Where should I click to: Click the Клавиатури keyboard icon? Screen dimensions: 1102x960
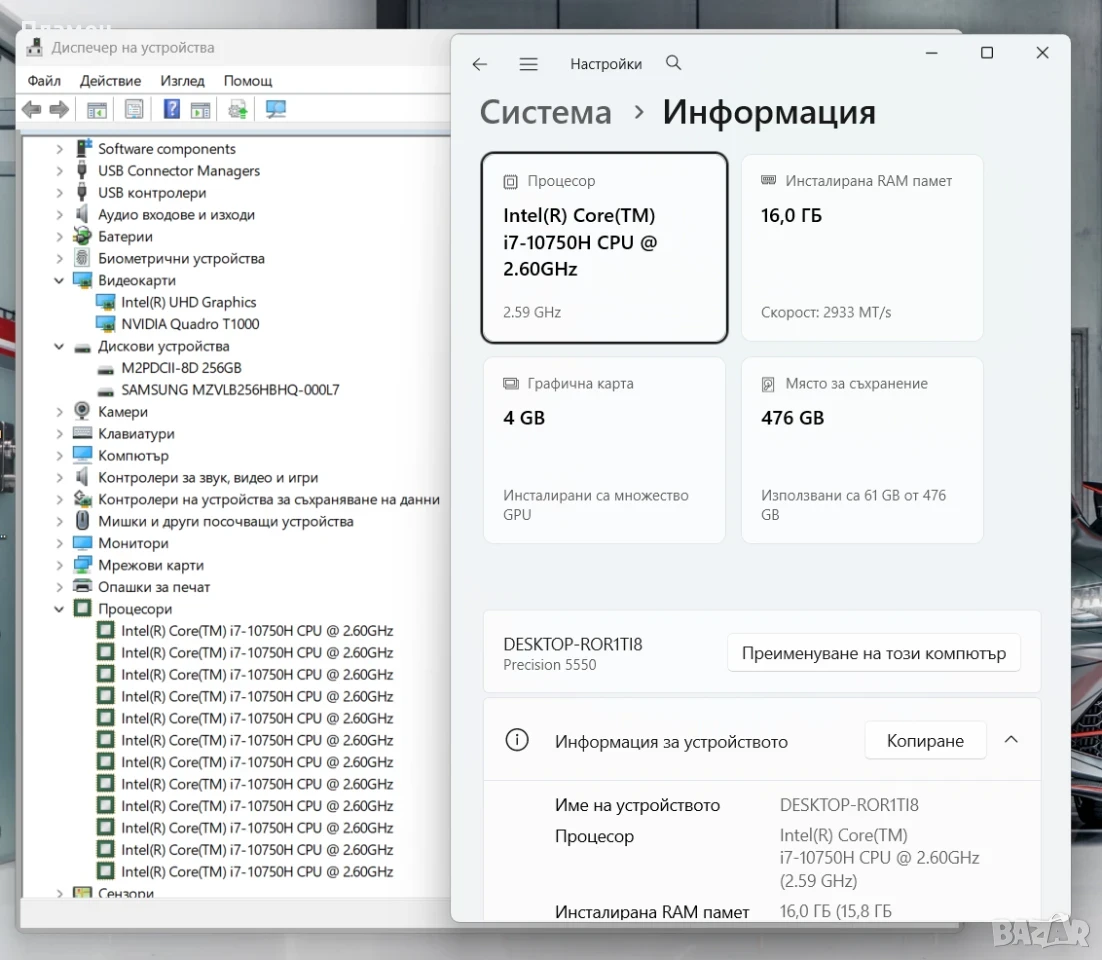click(82, 433)
